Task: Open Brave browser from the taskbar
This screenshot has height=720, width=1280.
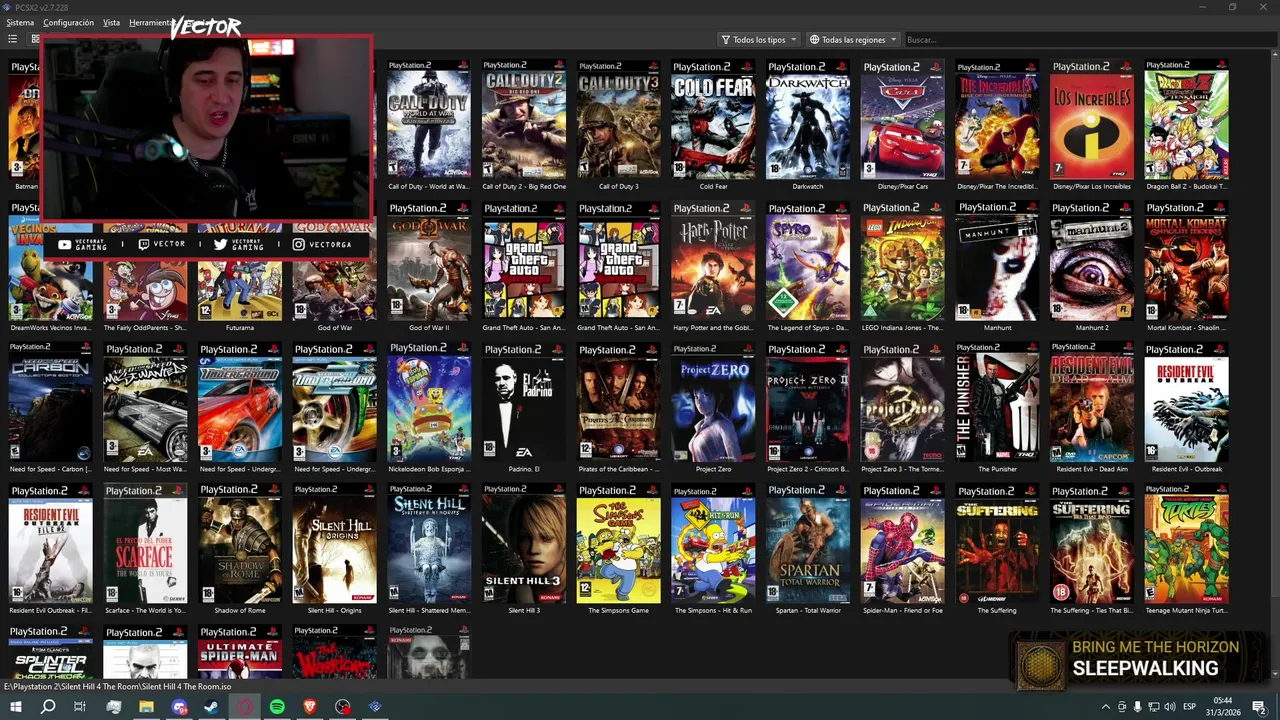Action: (310, 707)
